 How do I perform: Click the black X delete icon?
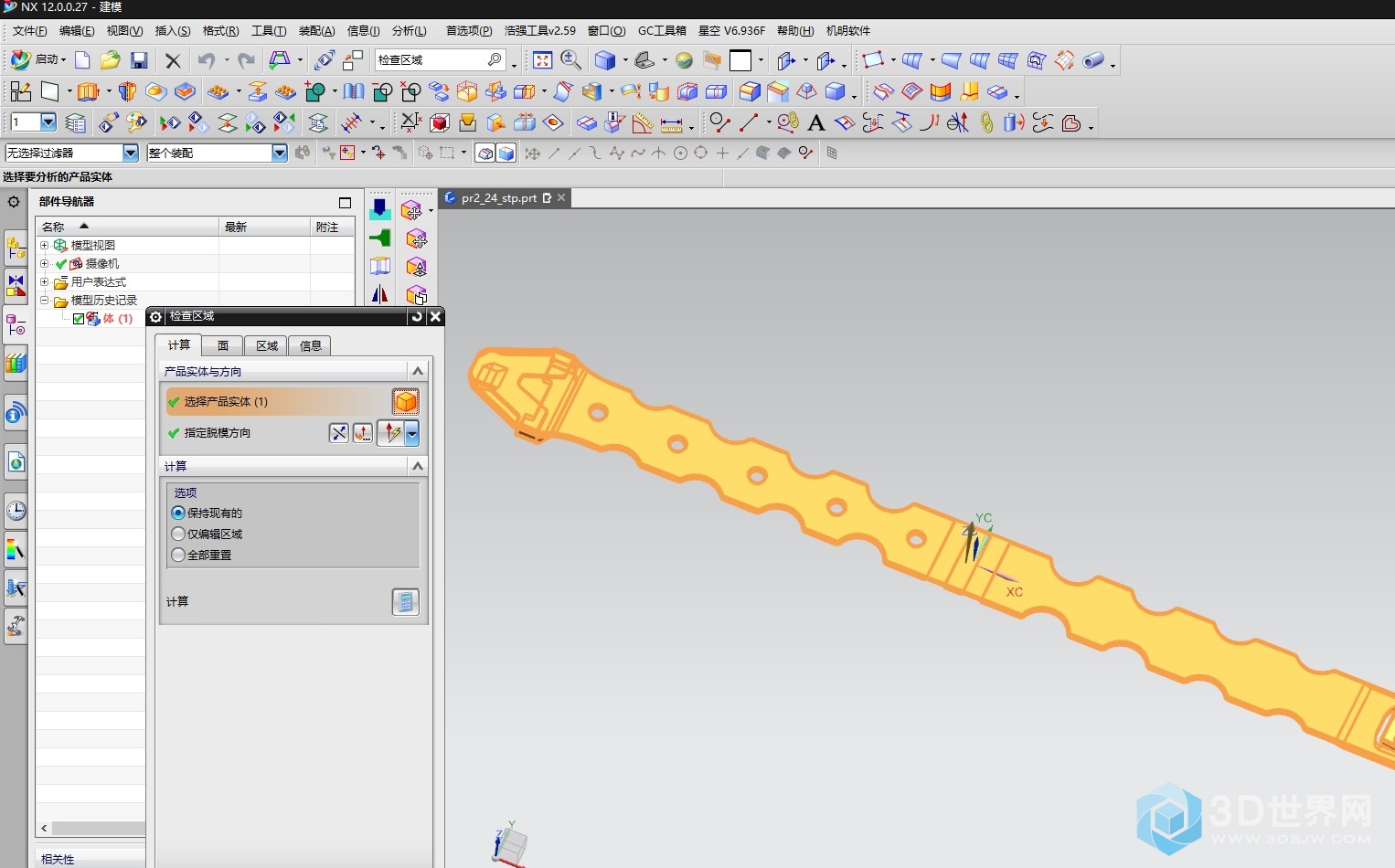point(173,60)
